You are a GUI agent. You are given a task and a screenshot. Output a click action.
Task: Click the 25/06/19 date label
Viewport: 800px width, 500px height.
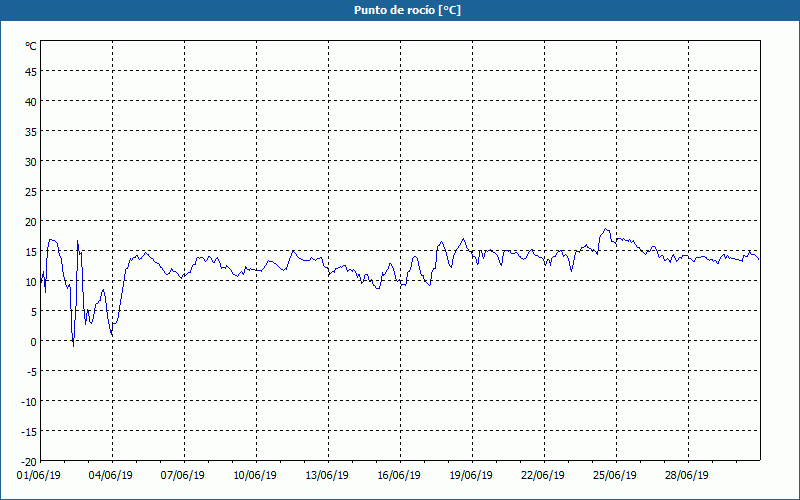pos(615,476)
